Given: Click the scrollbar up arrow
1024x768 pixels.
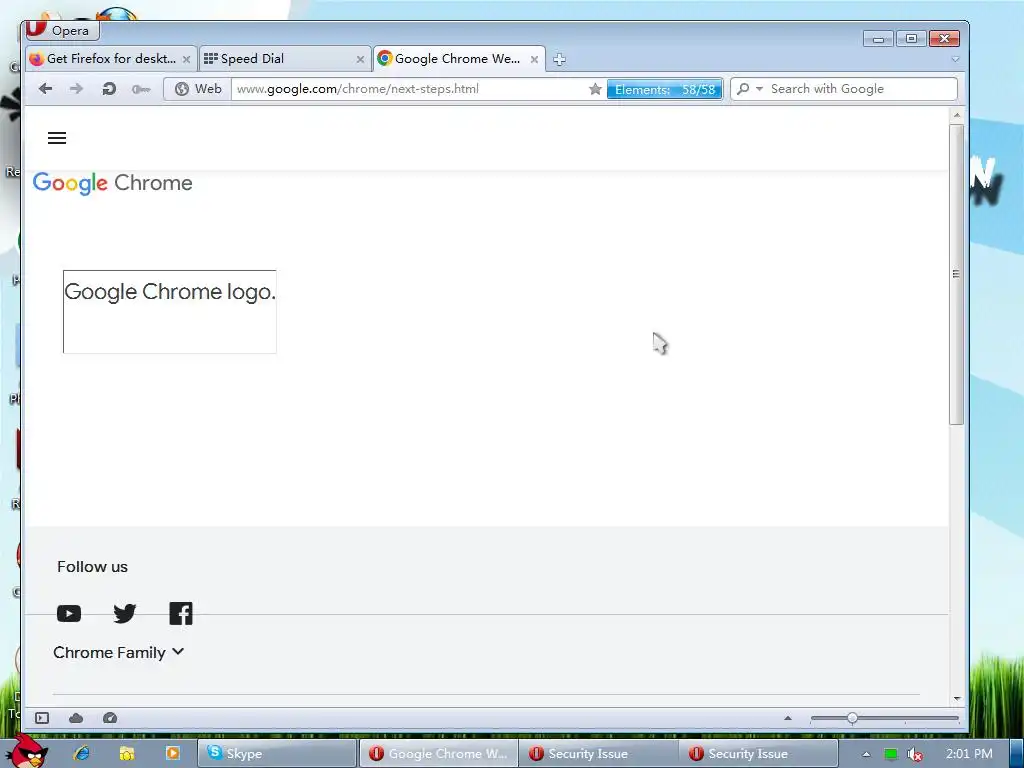Looking at the screenshot, I should (957, 115).
